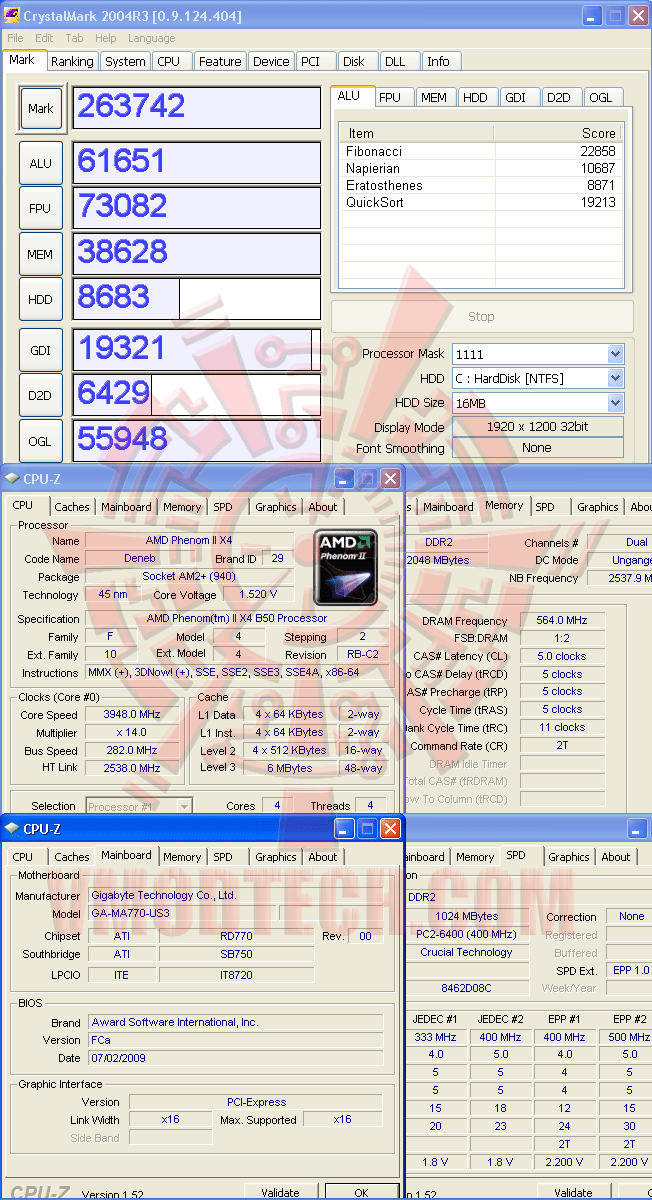The image size is (652, 1200).
Task: Open the Tab menu in CrystalMark
Action: 75,38
